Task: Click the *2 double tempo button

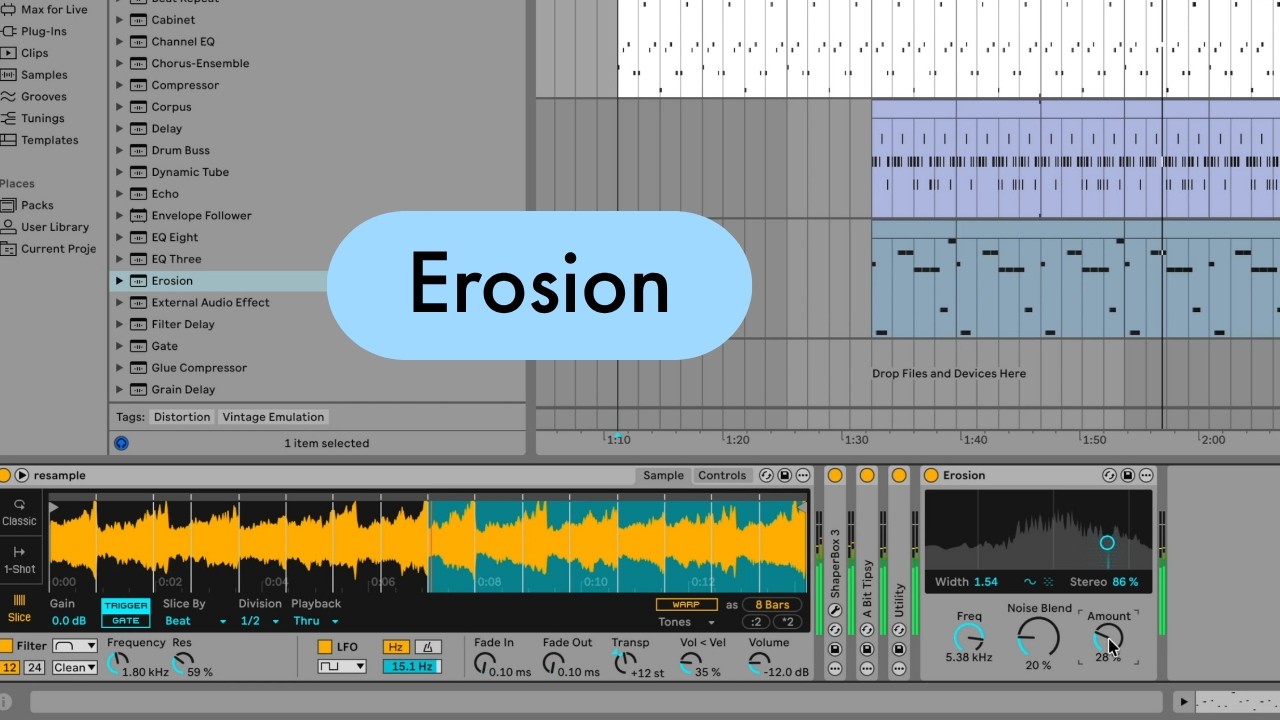Action: (787, 622)
